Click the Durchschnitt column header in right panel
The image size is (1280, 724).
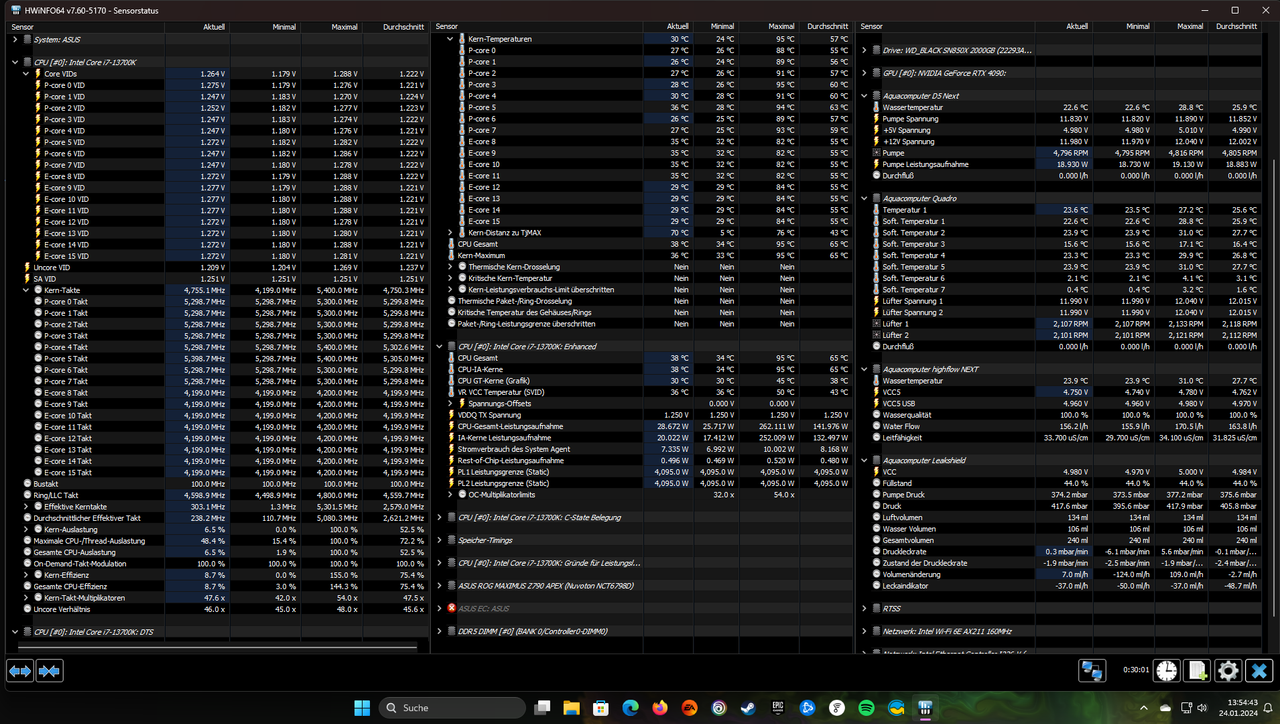coord(1236,26)
